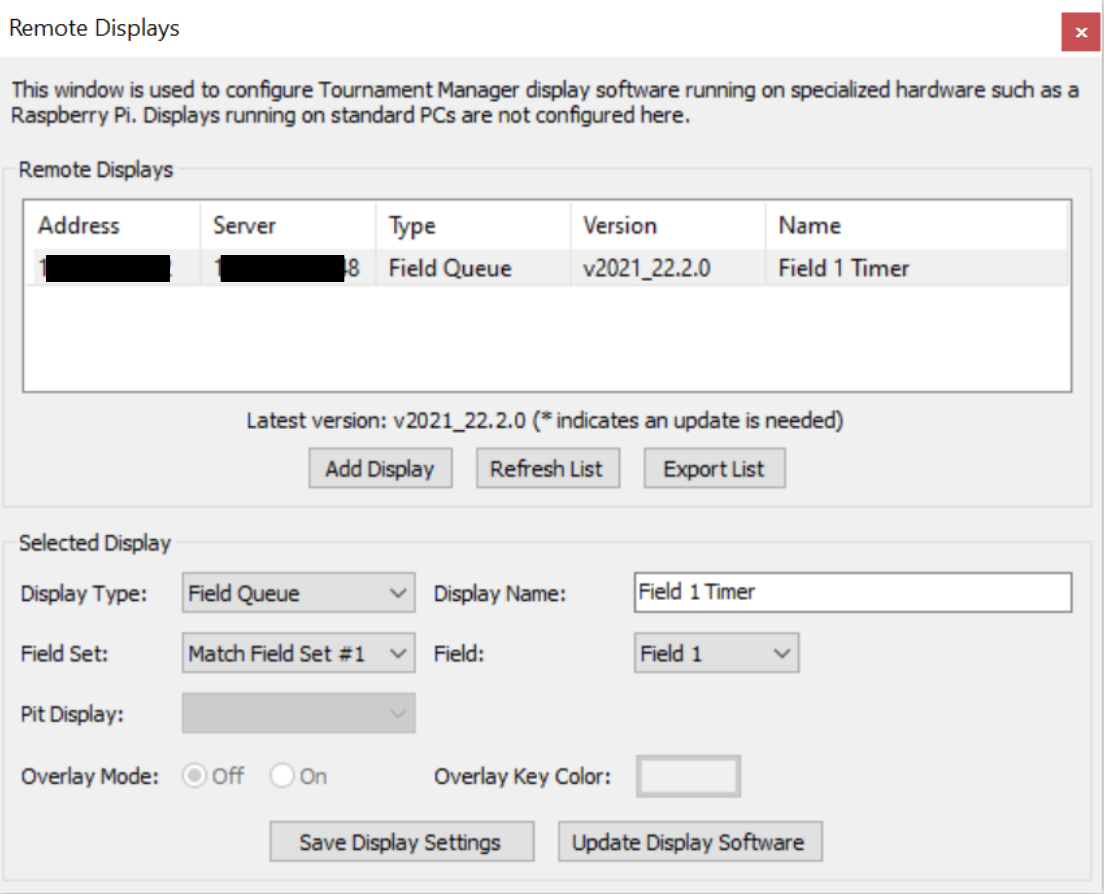Enable overlay mode by selecting On
This screenshot has width=1104, height=894.
click(281, 775)
